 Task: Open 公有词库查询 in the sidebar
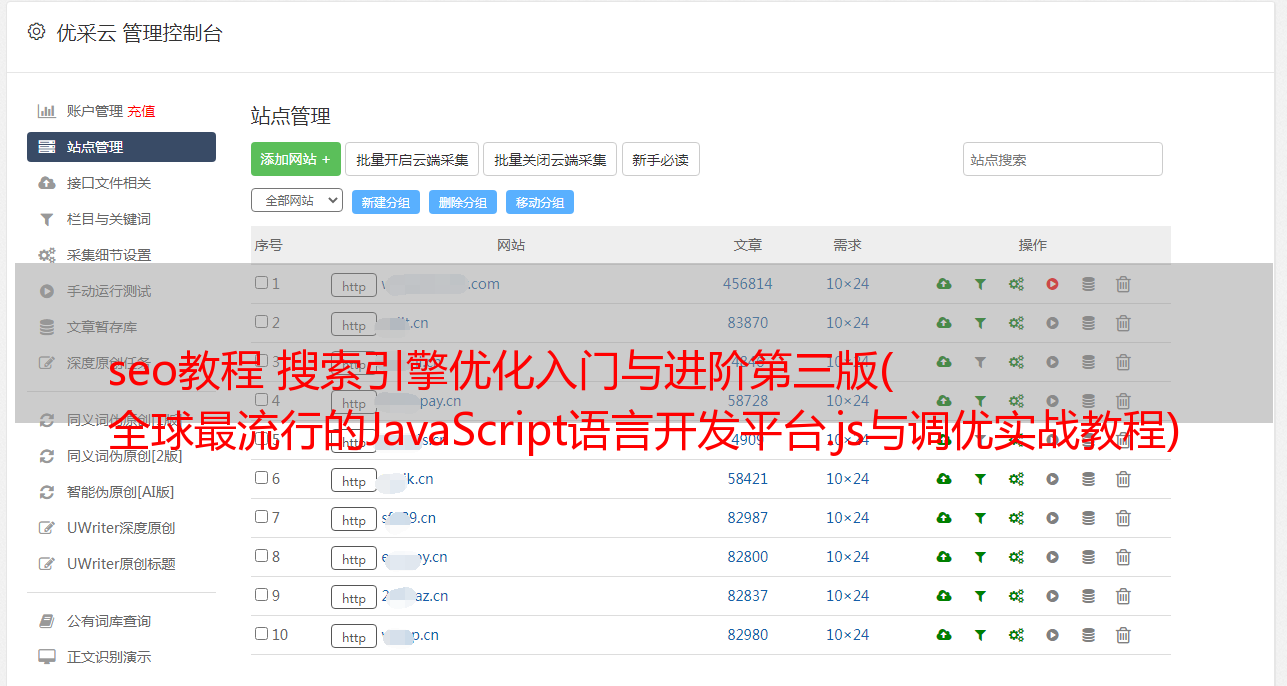coord(109,621)
